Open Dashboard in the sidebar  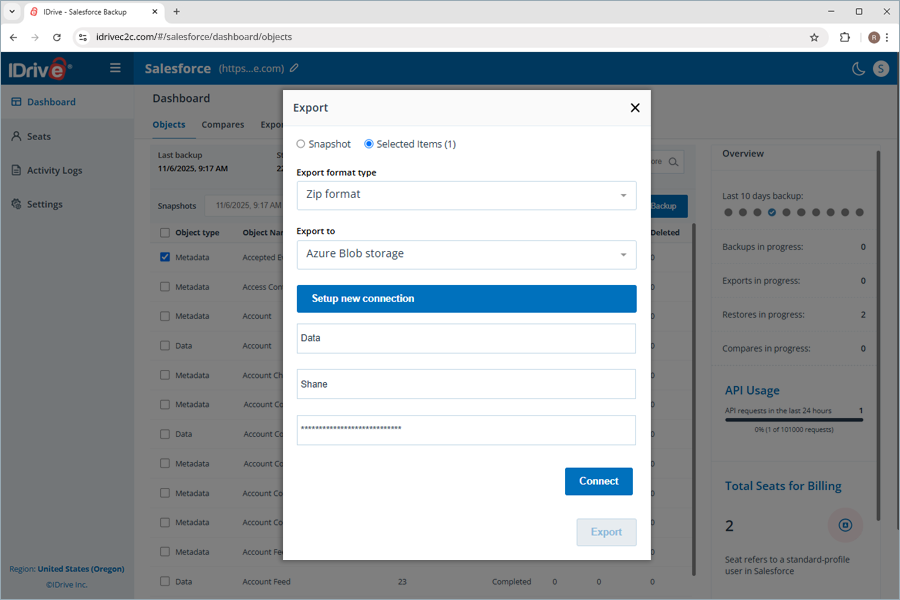click(67, 102)
